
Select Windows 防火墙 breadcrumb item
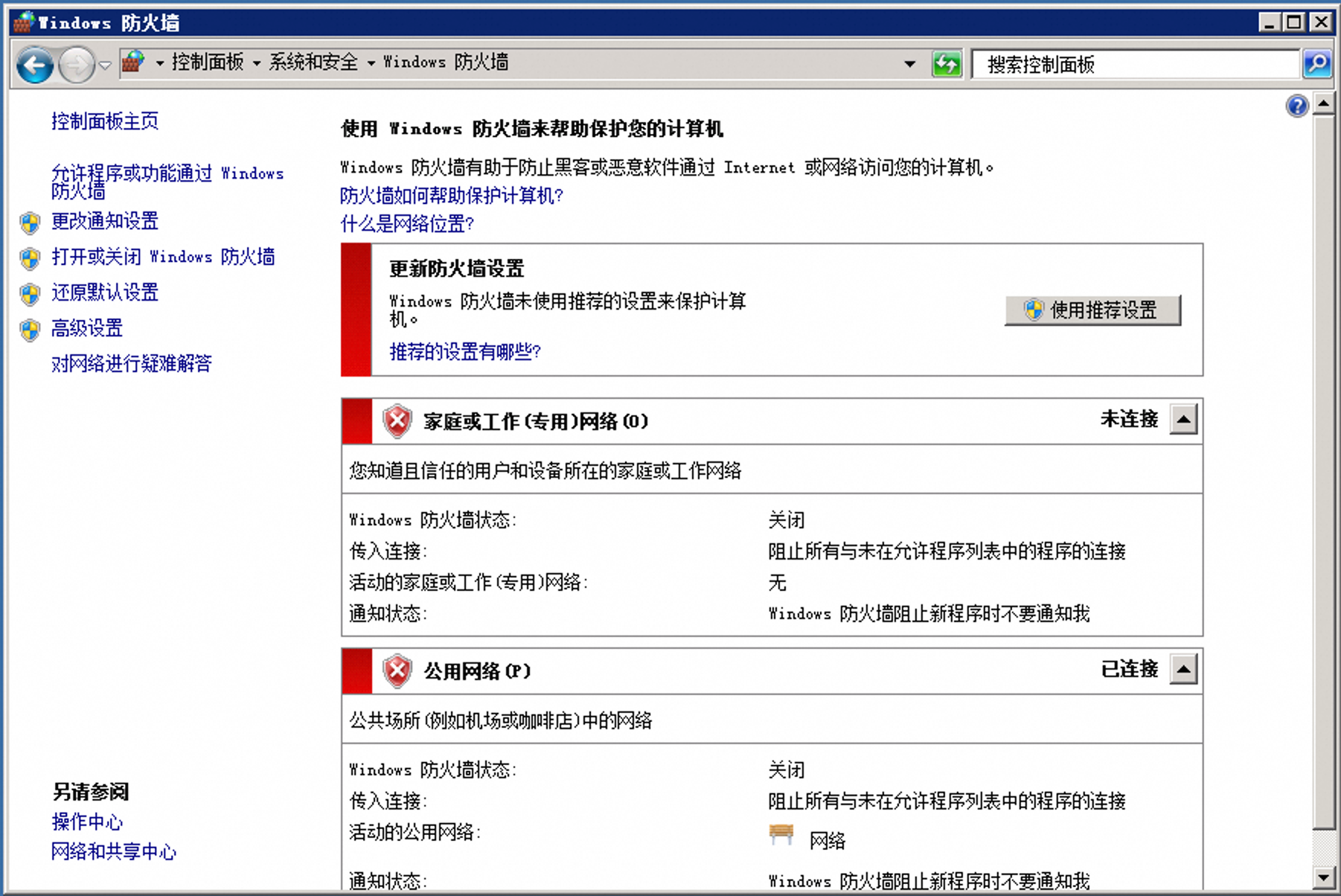(446, 63)
